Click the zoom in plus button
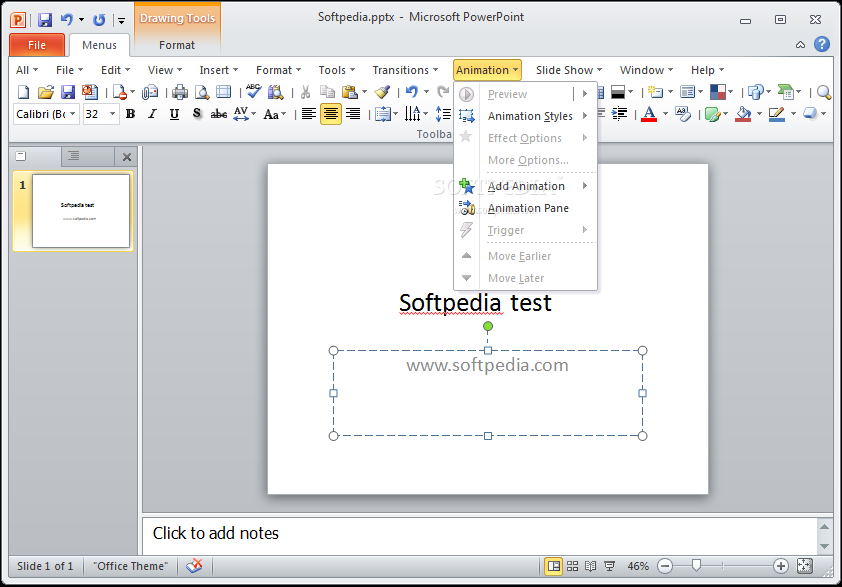 780,566
